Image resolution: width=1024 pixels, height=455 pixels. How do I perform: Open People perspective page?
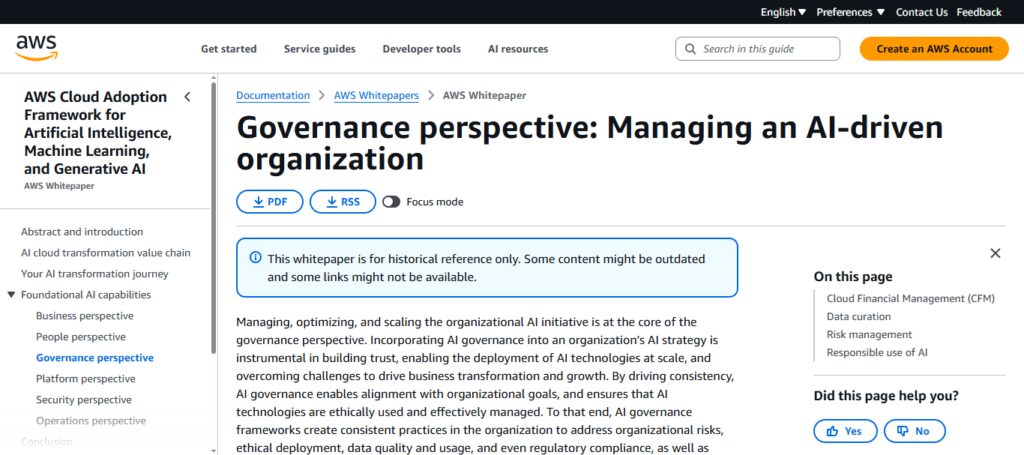point(81,337)
